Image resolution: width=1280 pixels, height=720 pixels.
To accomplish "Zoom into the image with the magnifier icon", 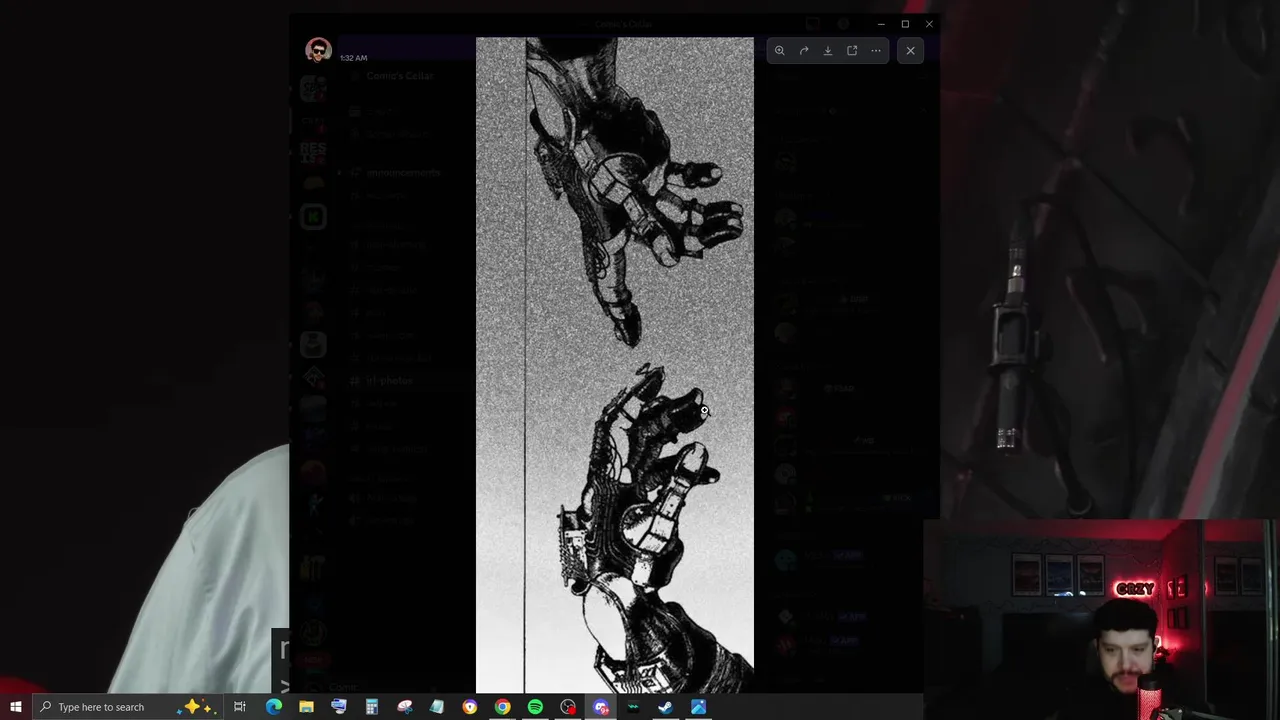I will coord(780,51).
